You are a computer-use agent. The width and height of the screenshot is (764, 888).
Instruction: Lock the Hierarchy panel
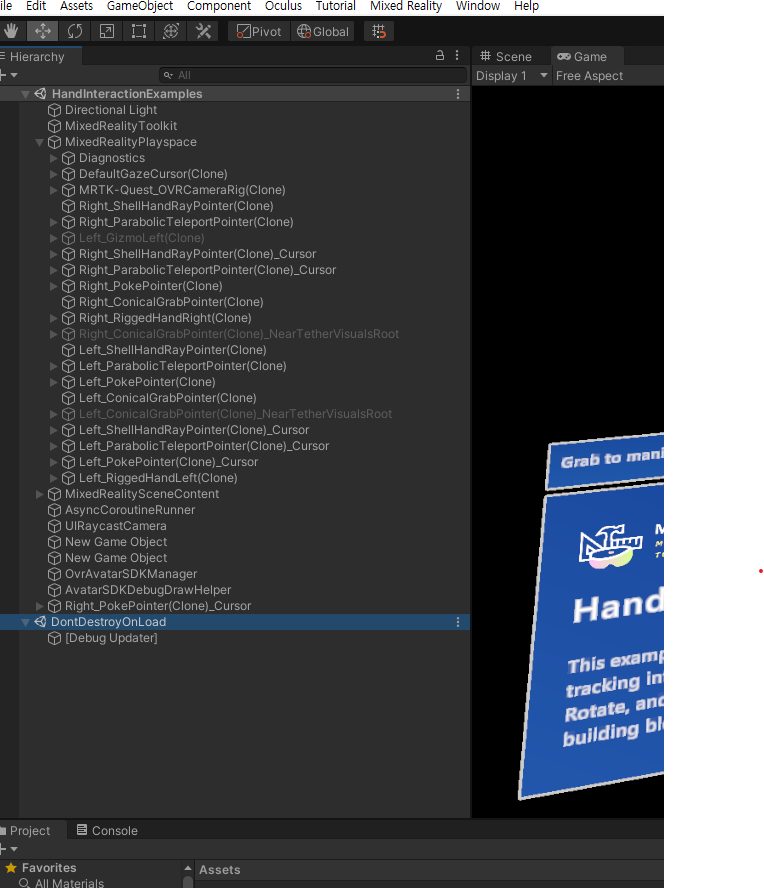point(439,56)
